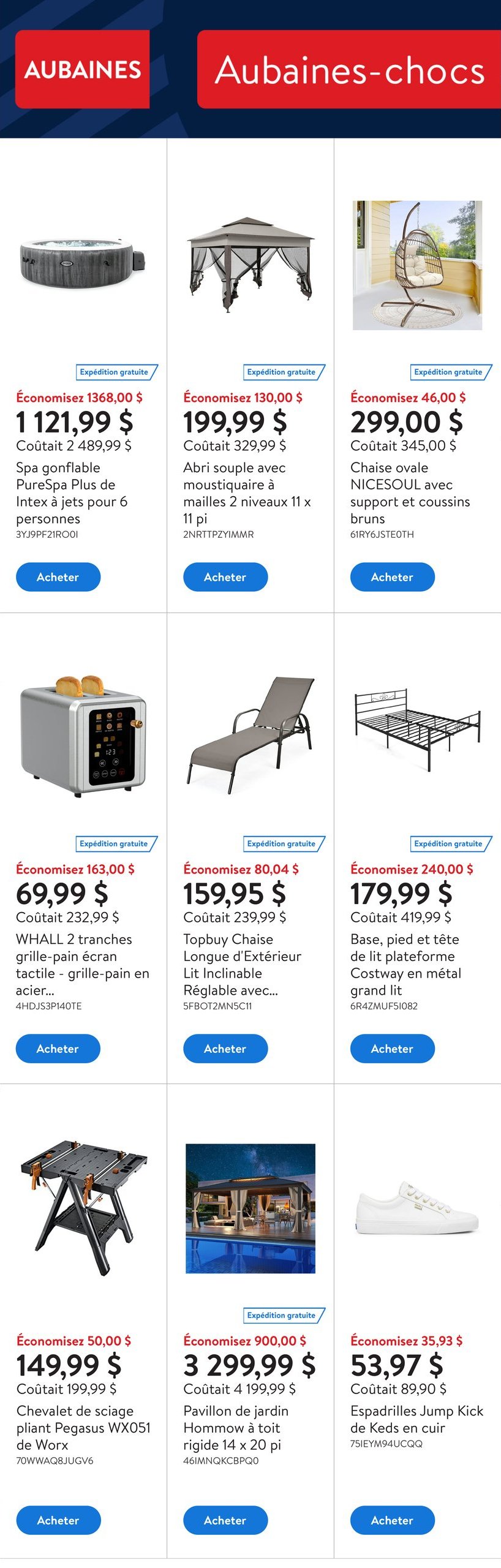The image size is (501, 1568).
Task: View the Topbuy outdoor chaise lounge picture
Action: [250, 736]
